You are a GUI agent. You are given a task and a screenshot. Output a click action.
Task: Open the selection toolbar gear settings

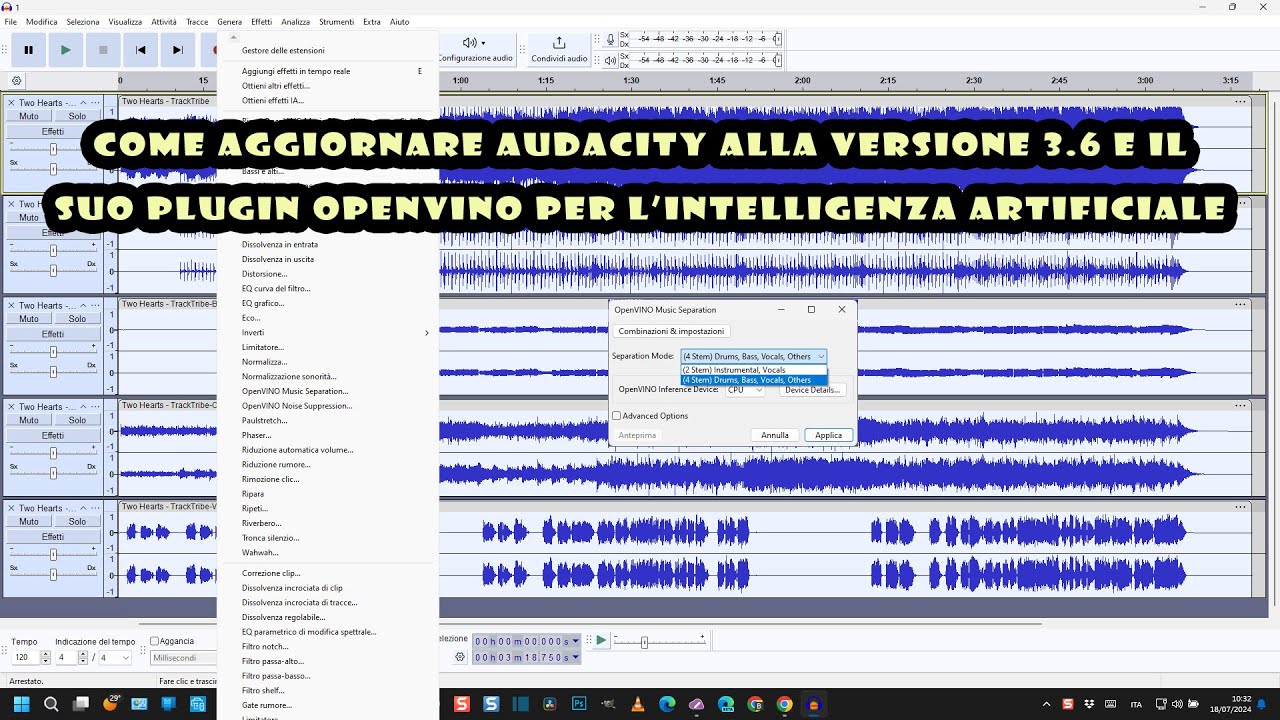pyautogui.click(x=460, y=657)
